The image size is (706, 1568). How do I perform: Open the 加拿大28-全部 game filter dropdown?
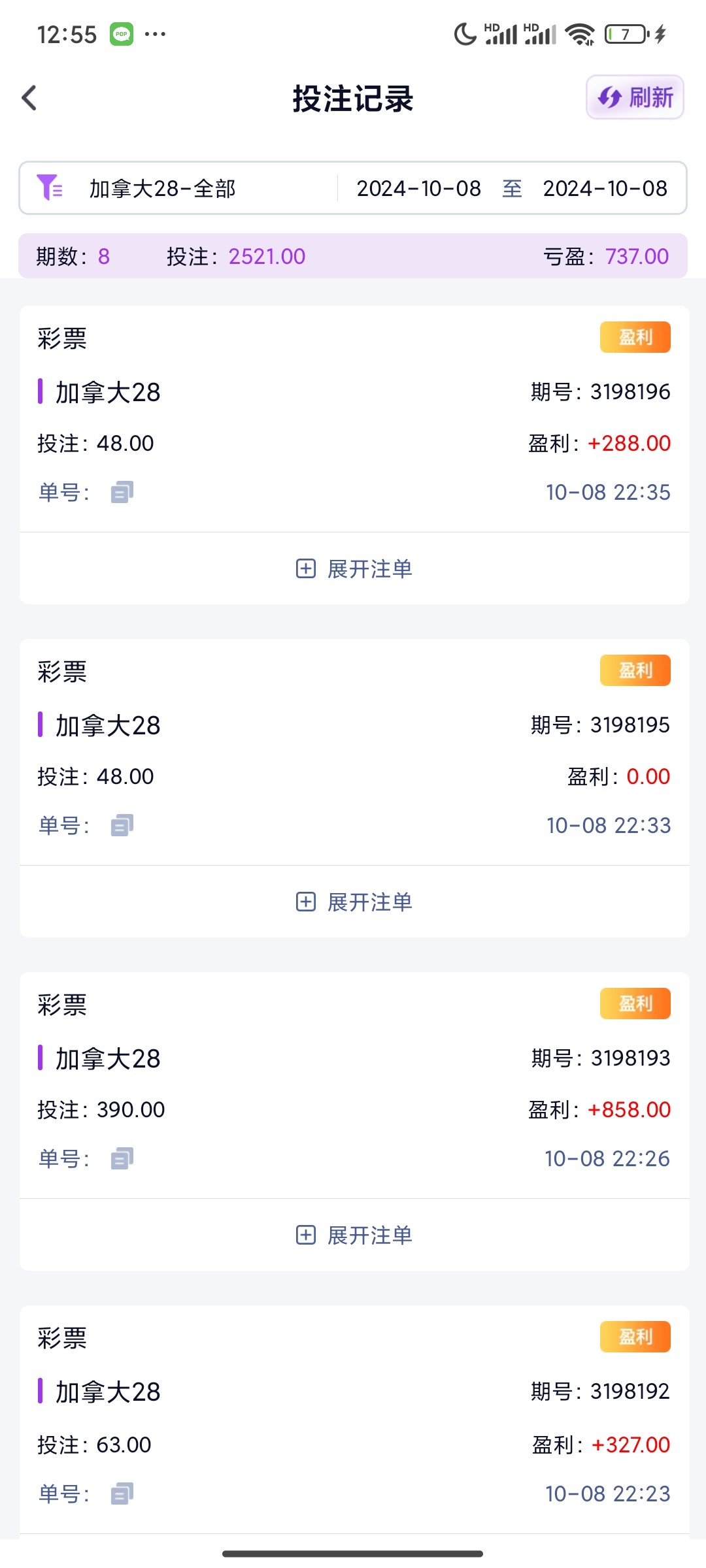(162, 189)
